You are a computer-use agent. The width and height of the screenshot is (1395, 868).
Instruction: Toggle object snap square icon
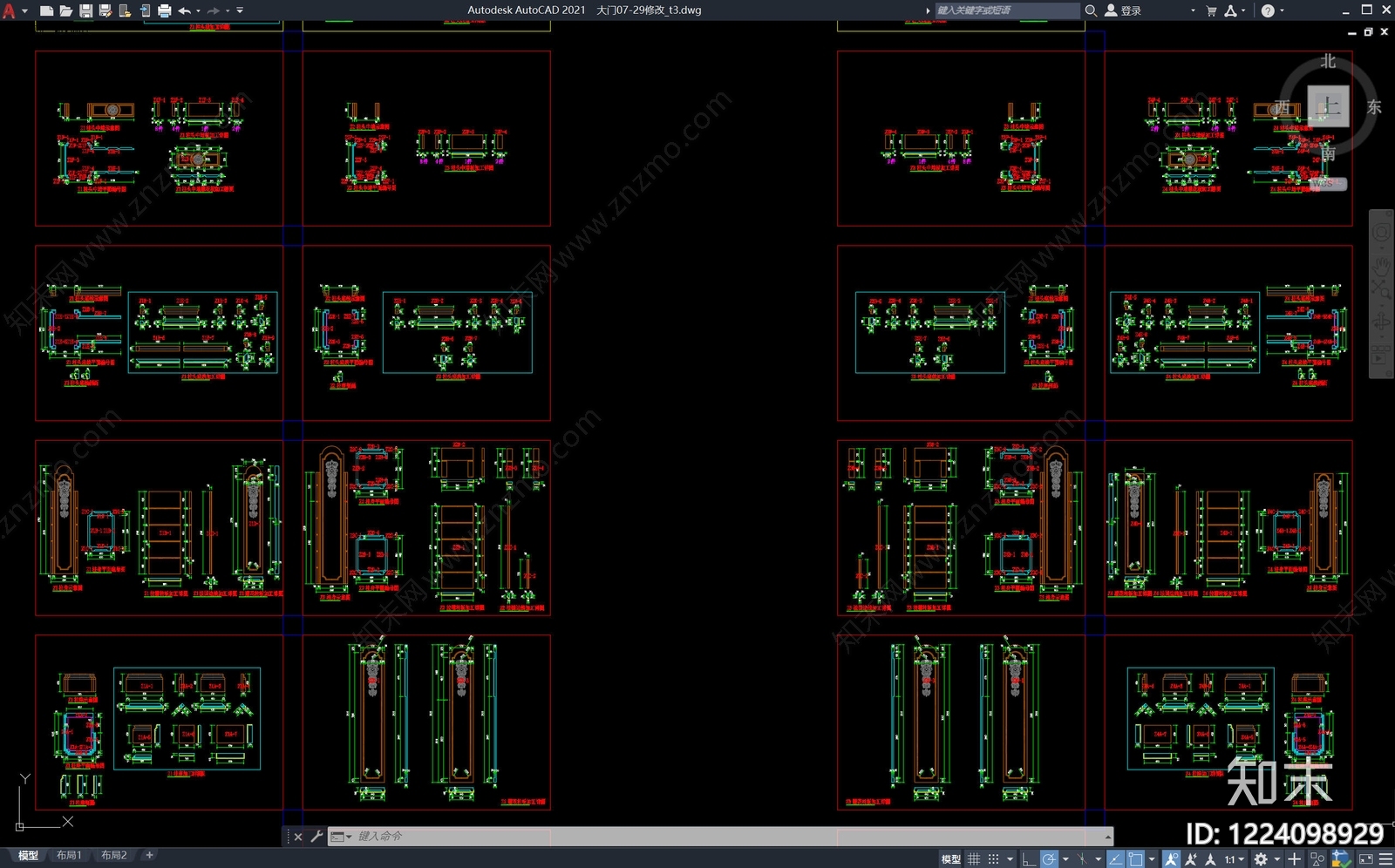coord(1135,859)
